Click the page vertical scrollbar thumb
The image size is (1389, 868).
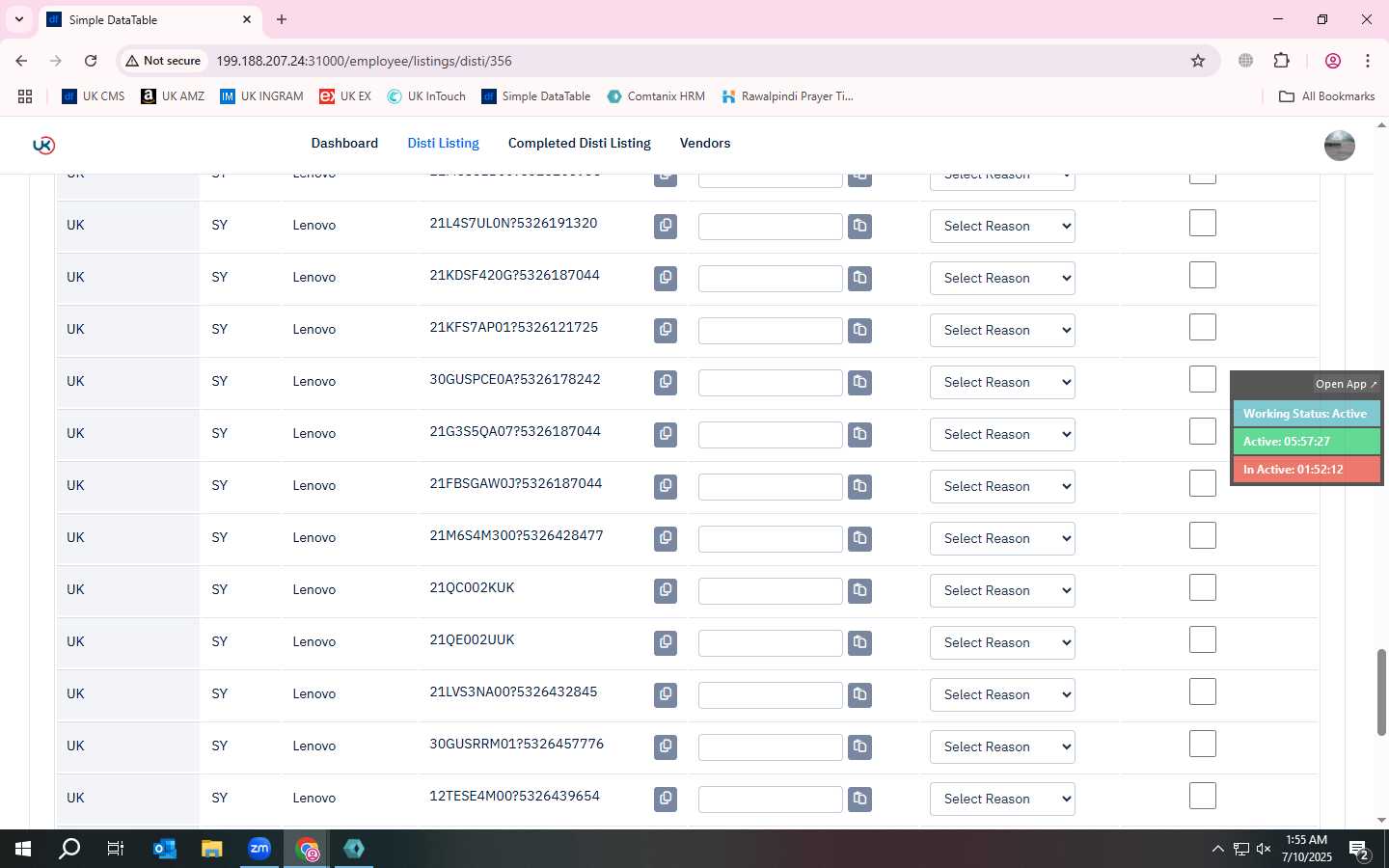click(1381, 692)
